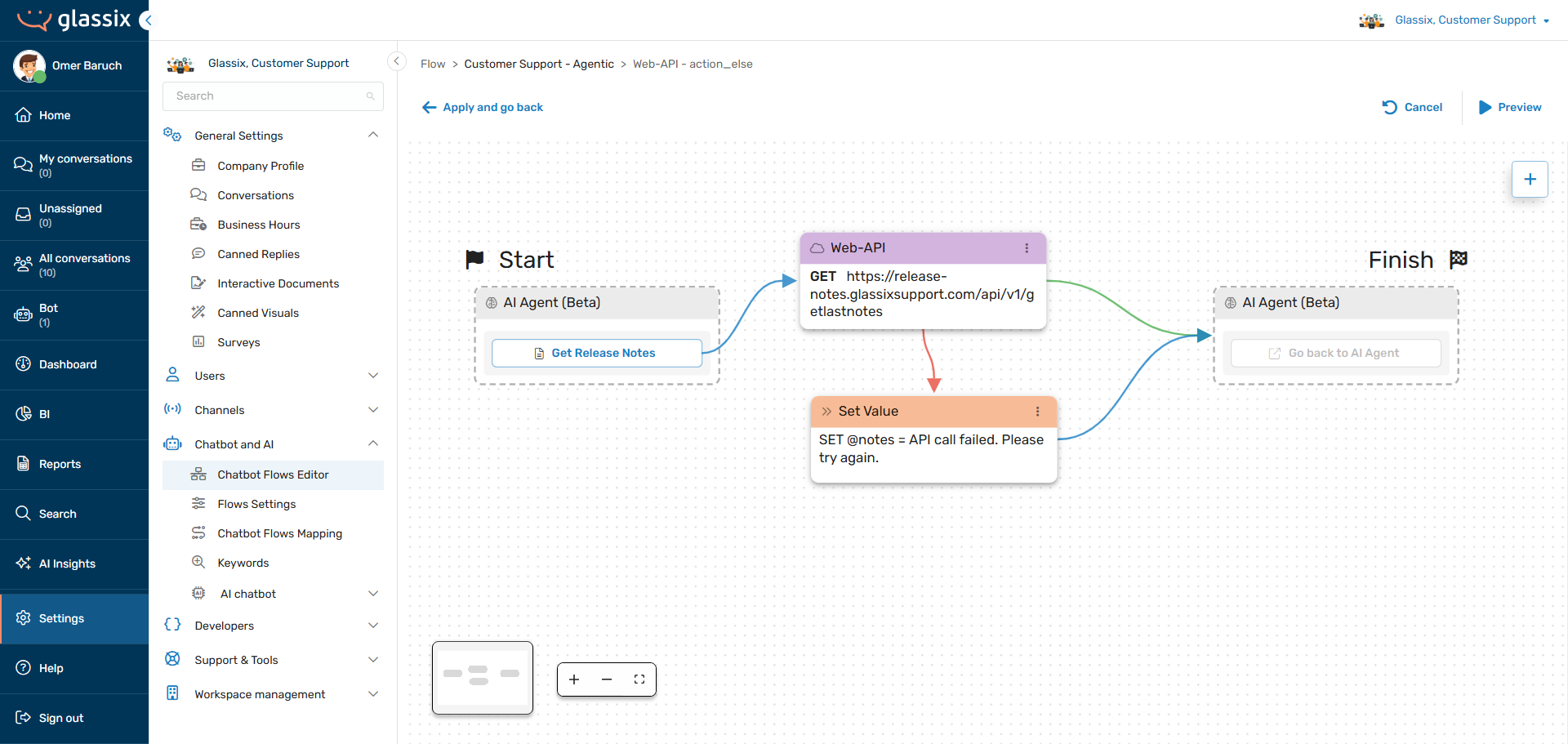Click the Keywords magnifier icon
The width and height of the screenshot is (1568, 744).
tap(198, 562)
